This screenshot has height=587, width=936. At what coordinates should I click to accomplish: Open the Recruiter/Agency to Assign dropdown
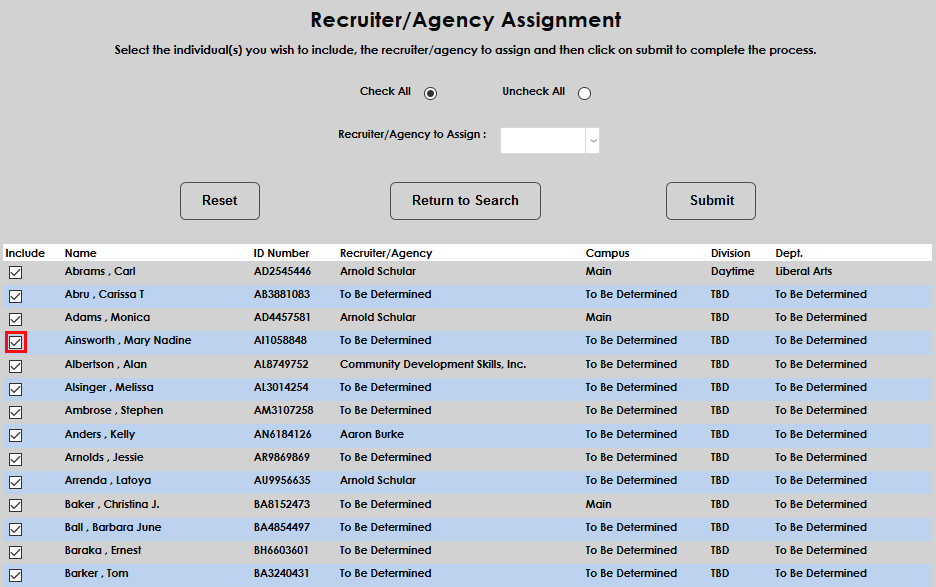tap(592, 140)
